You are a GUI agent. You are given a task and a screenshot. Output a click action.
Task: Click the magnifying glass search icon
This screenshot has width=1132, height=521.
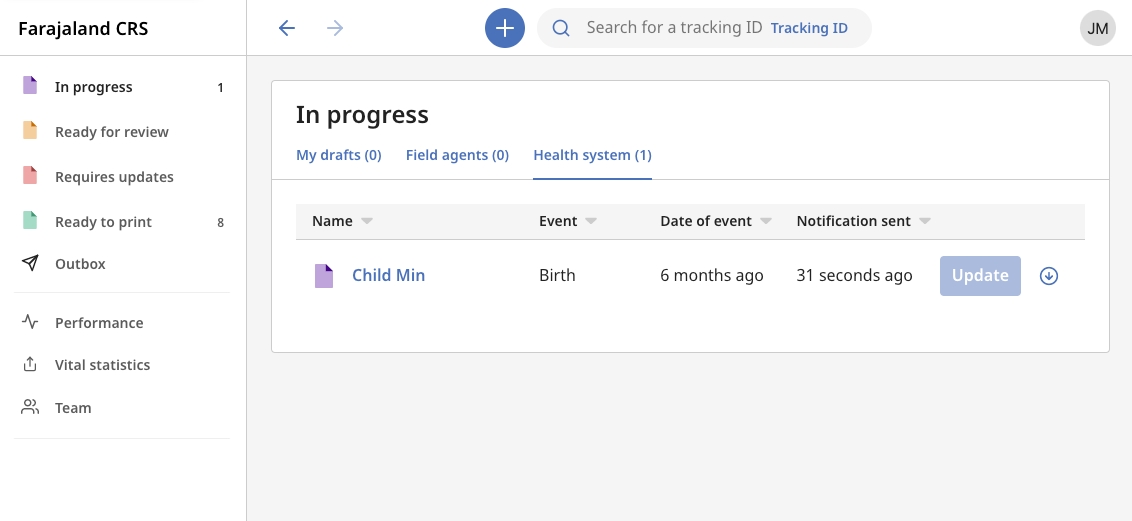coord(561,28)
